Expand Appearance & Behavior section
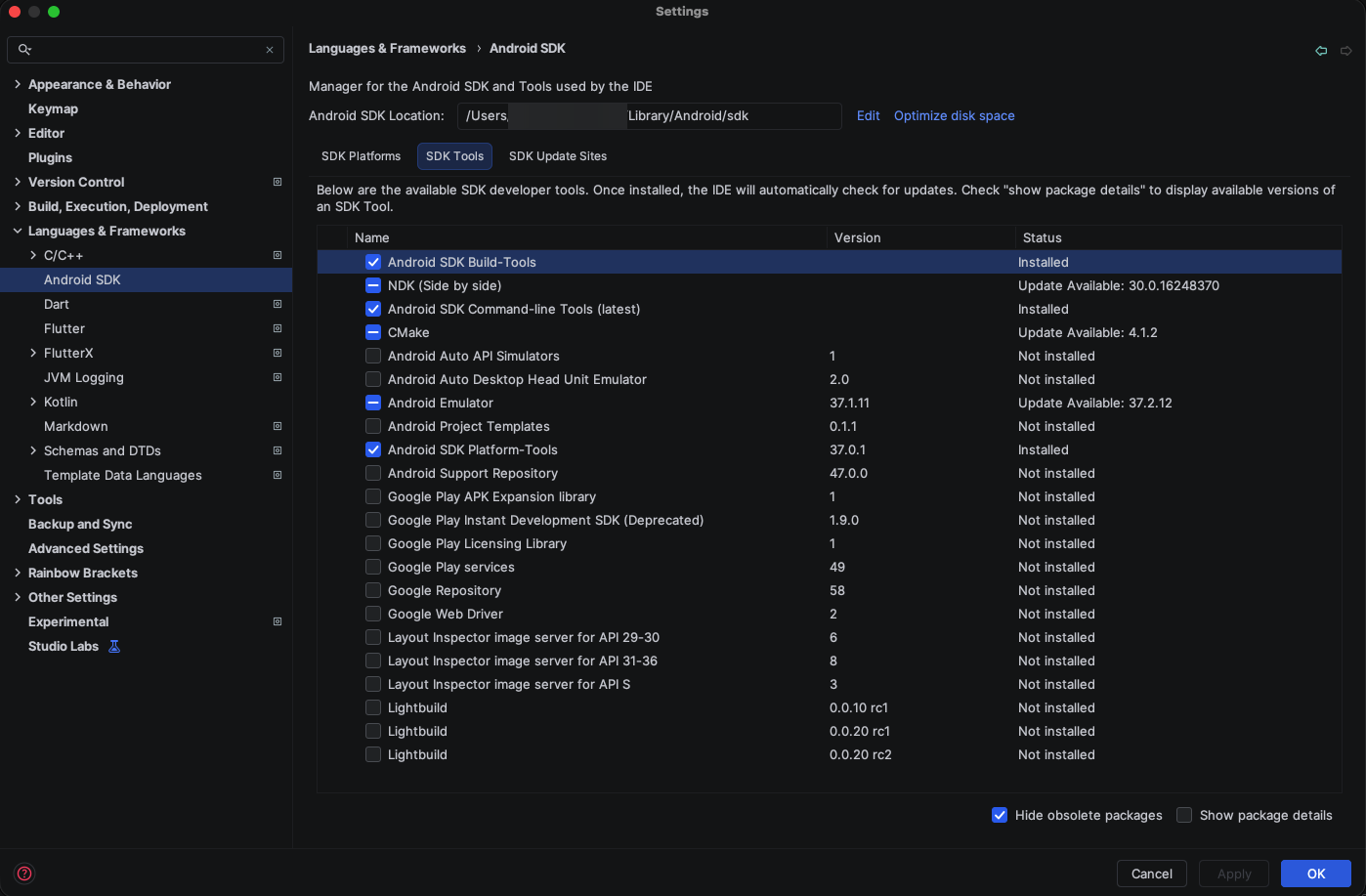1366x896 pixels. [x=18, y=84]
